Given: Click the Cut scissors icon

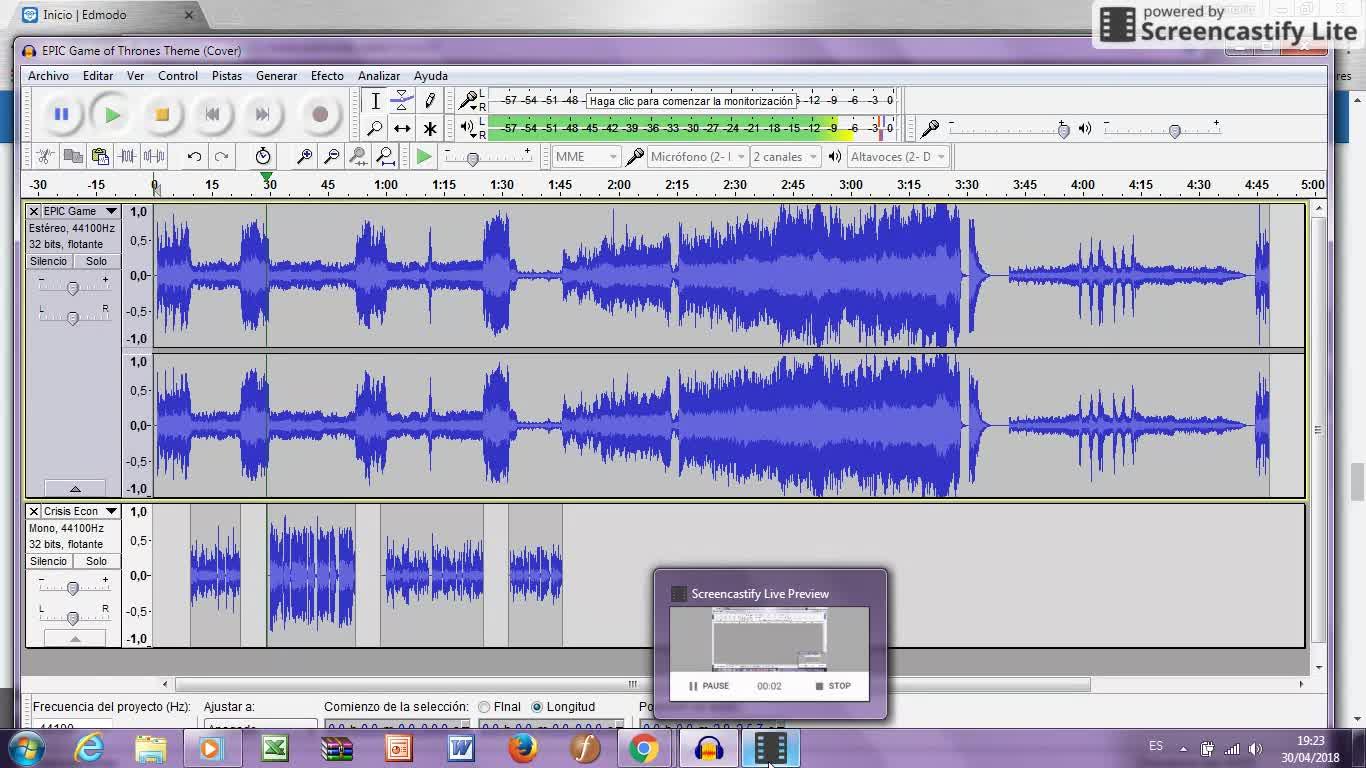Looking at the screenshot, I should (x=45, y=156).
